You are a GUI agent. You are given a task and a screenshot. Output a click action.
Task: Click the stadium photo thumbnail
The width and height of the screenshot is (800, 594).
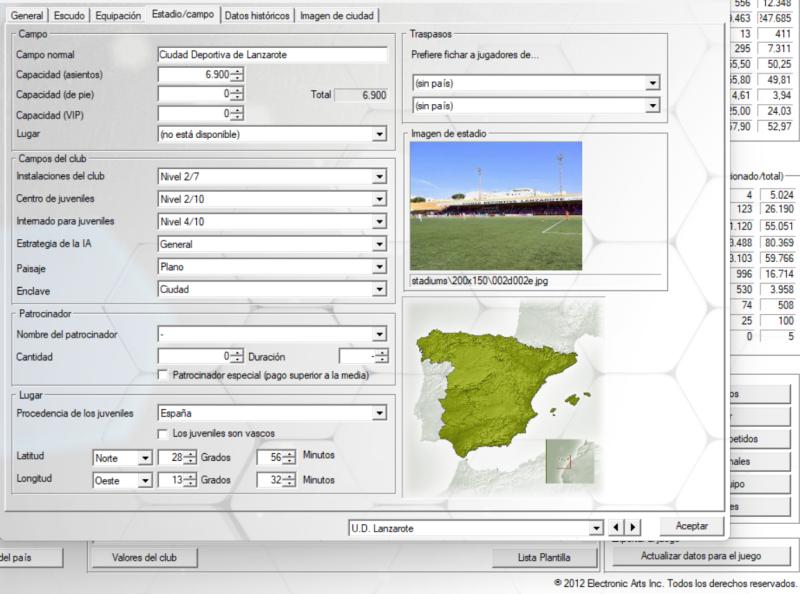(x=496, y=206)
